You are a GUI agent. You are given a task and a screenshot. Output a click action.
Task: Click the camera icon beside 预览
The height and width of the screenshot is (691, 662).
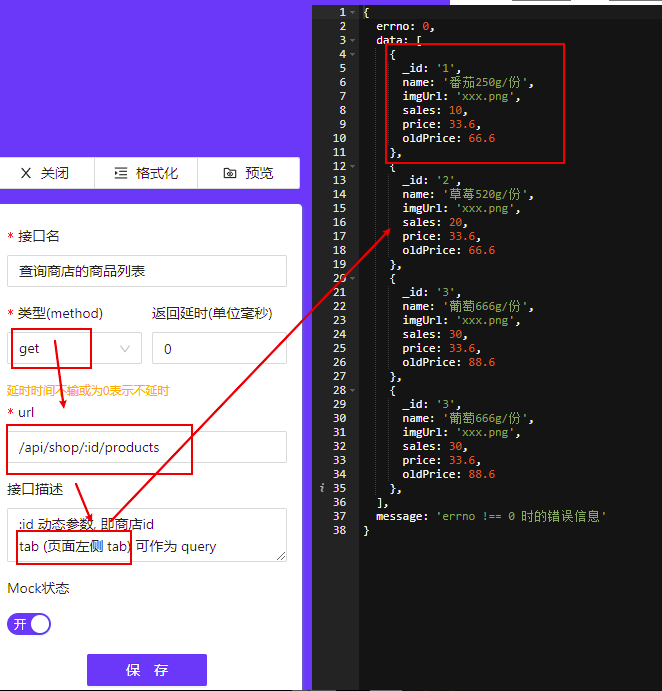tap(230, 173)
